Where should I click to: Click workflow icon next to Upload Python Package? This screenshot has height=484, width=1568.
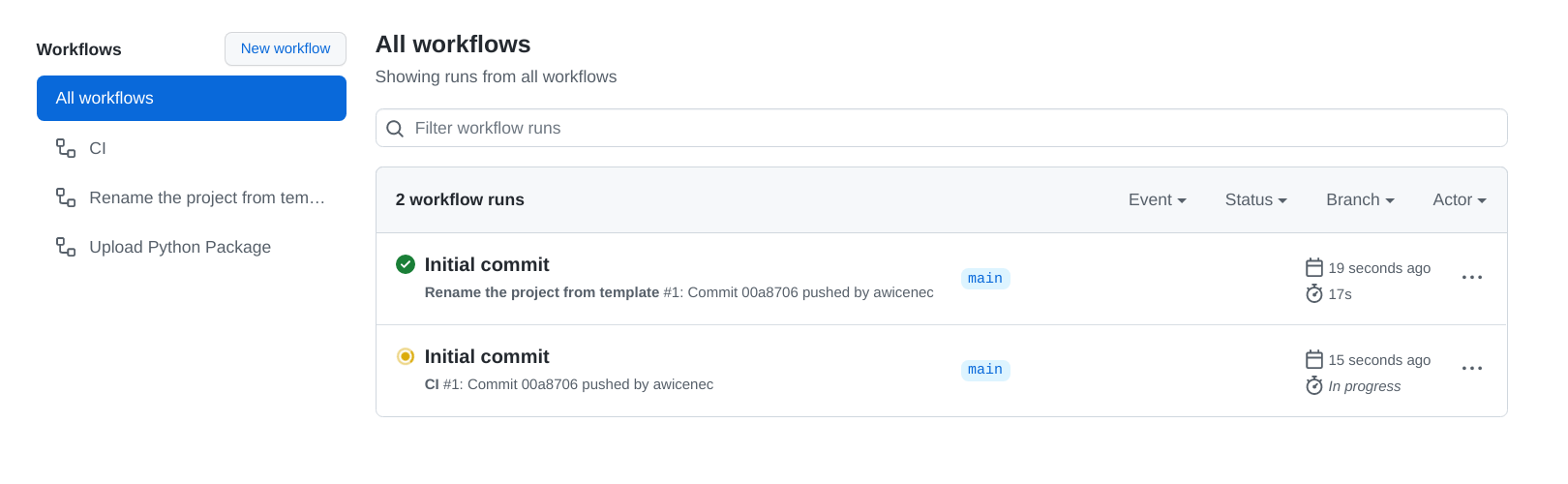point(66,247)
